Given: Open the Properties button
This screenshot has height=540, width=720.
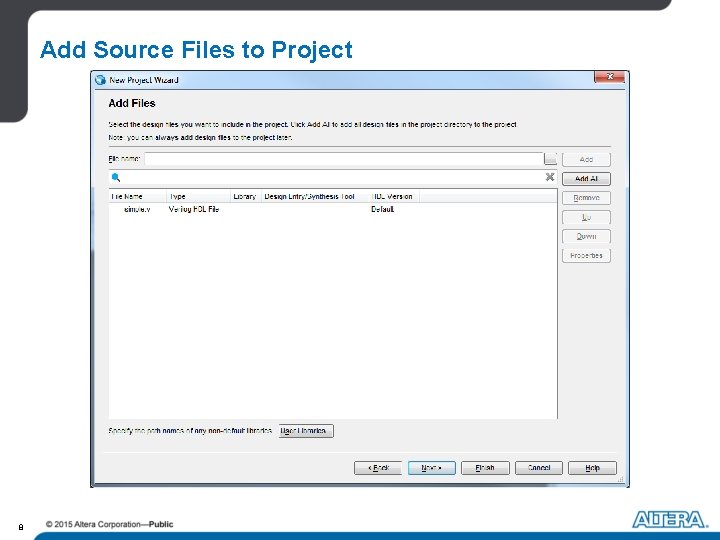Looking at the screenshot, I should coord(586,255).
